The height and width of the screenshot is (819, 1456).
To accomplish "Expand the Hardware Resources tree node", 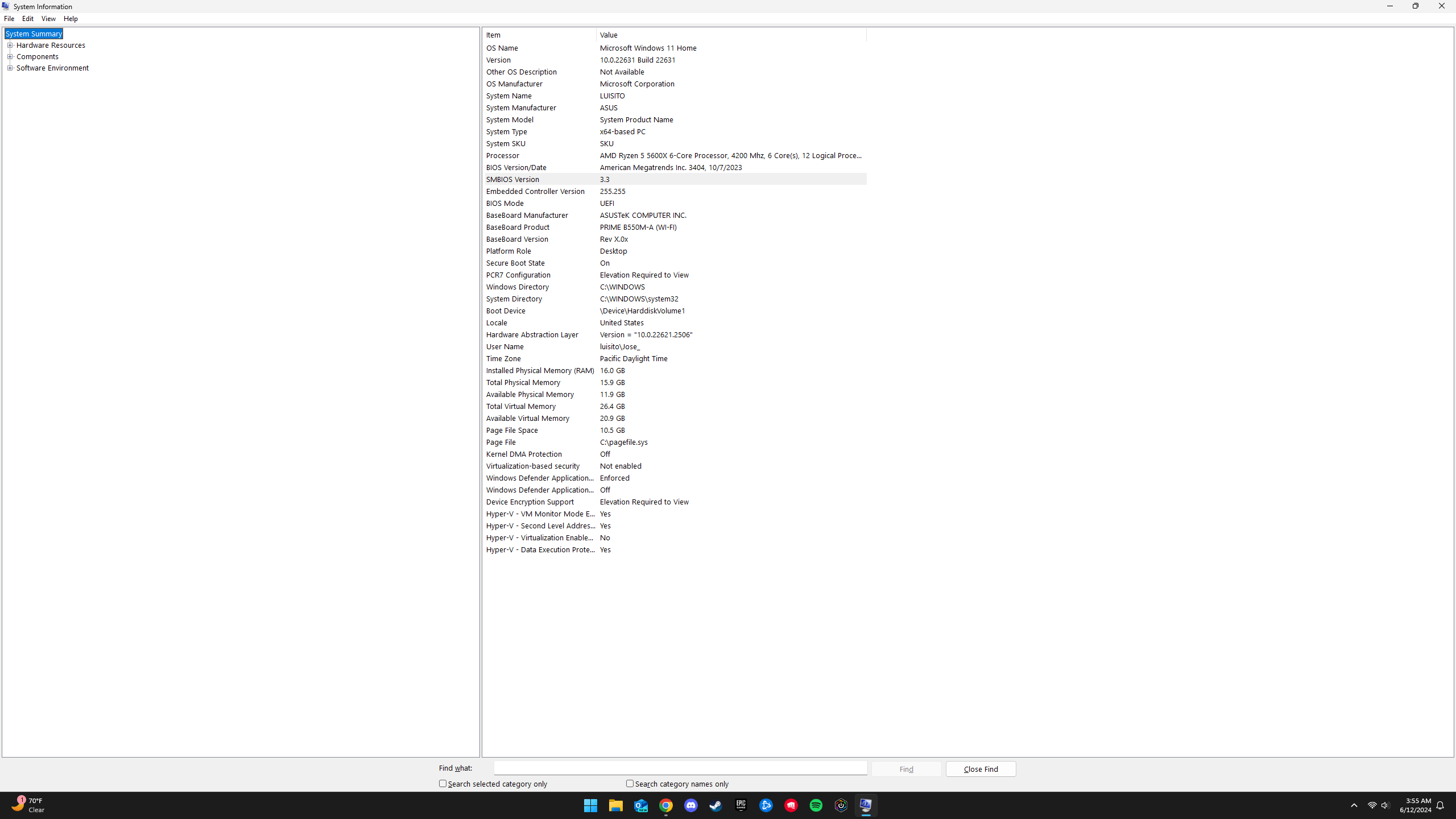I will click(x=10, y=45).
